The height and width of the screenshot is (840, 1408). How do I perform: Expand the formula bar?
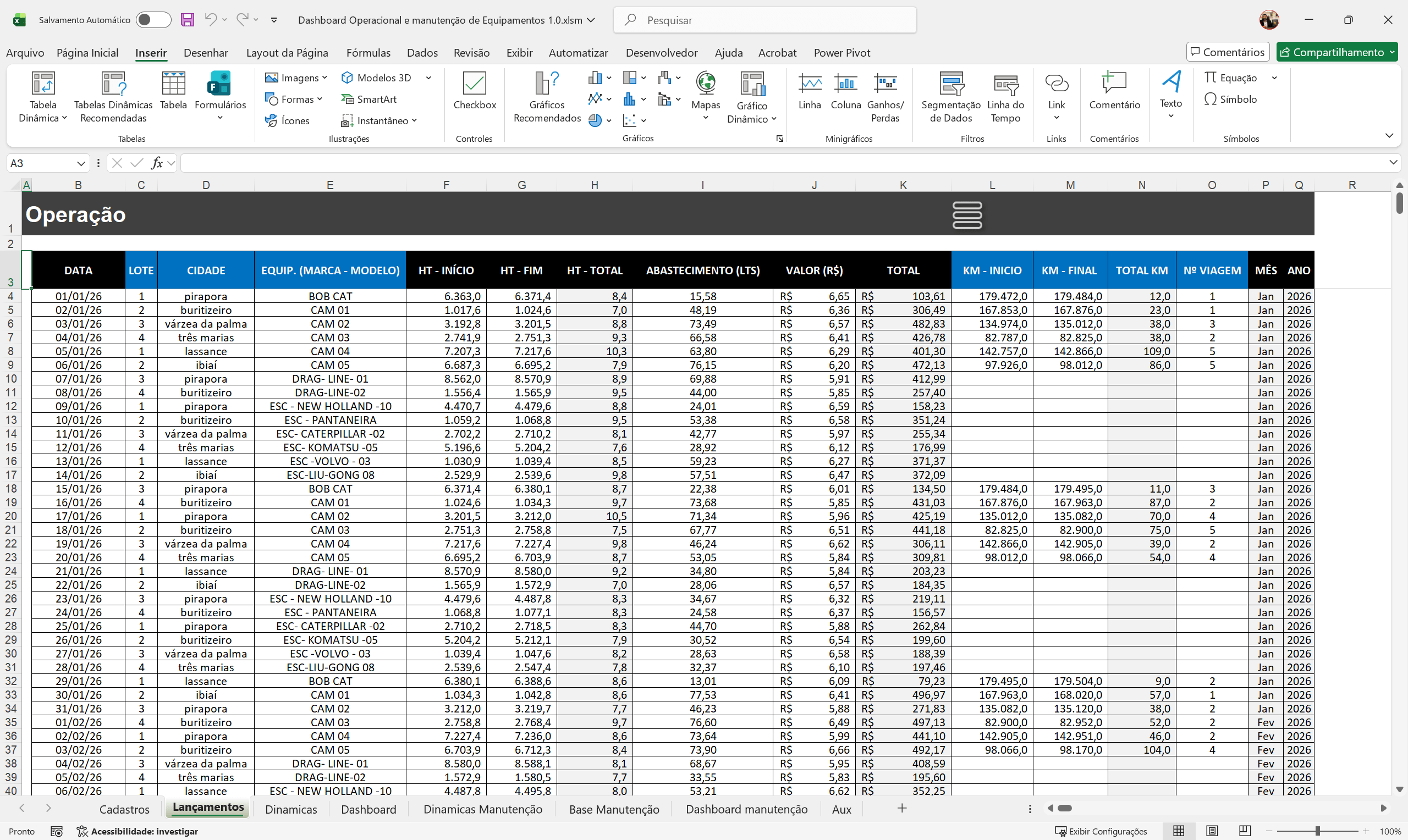click(1393, 163)
